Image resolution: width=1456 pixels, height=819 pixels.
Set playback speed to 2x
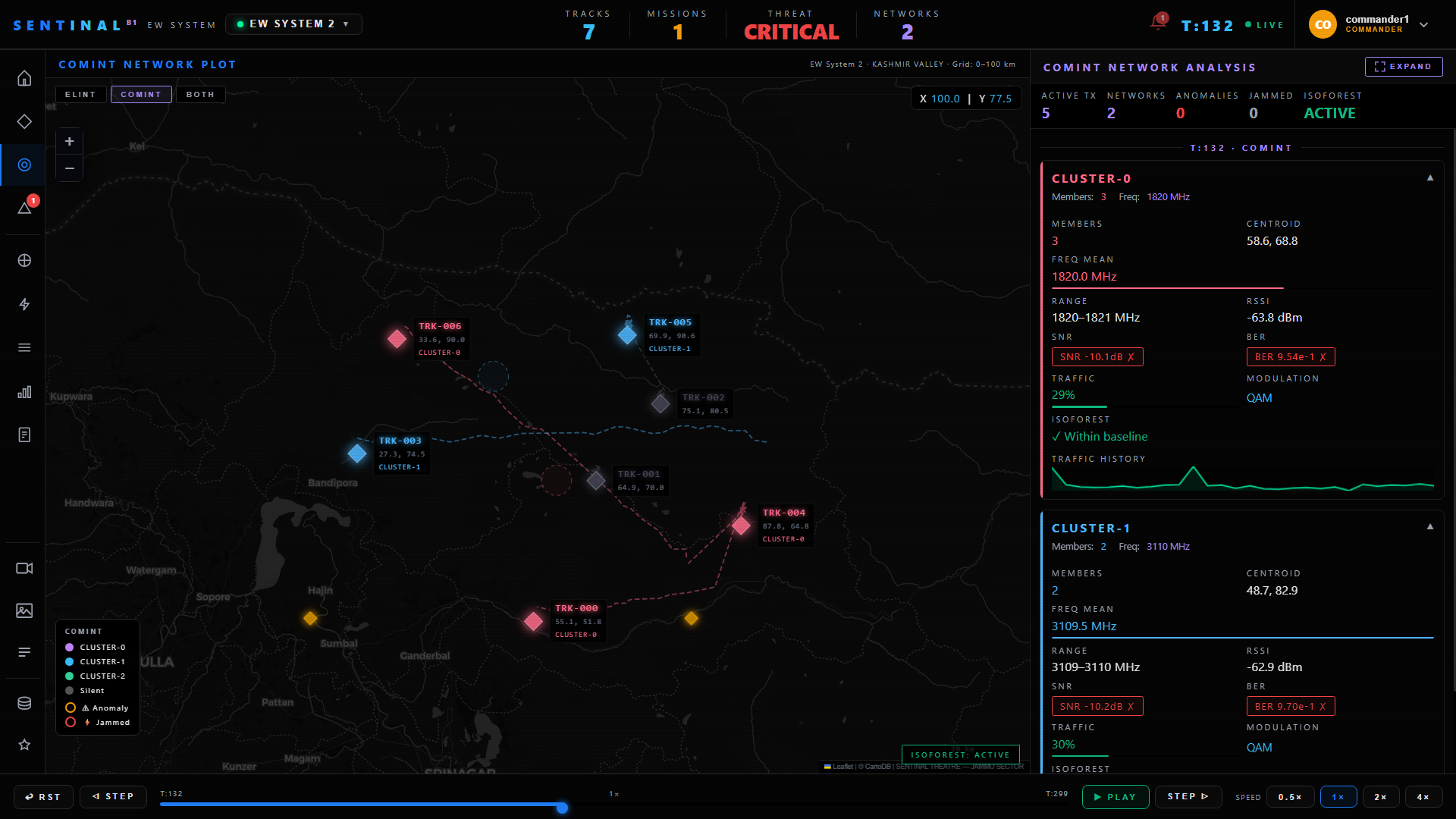[x=1381, y=797]
